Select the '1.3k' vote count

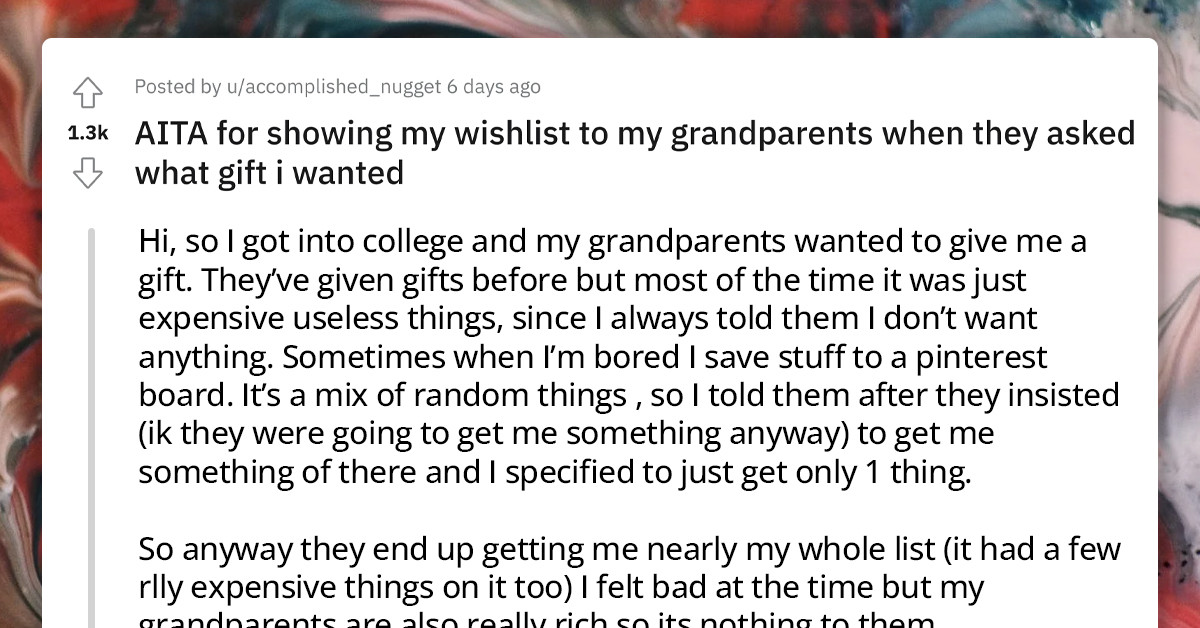click(87, 131)
